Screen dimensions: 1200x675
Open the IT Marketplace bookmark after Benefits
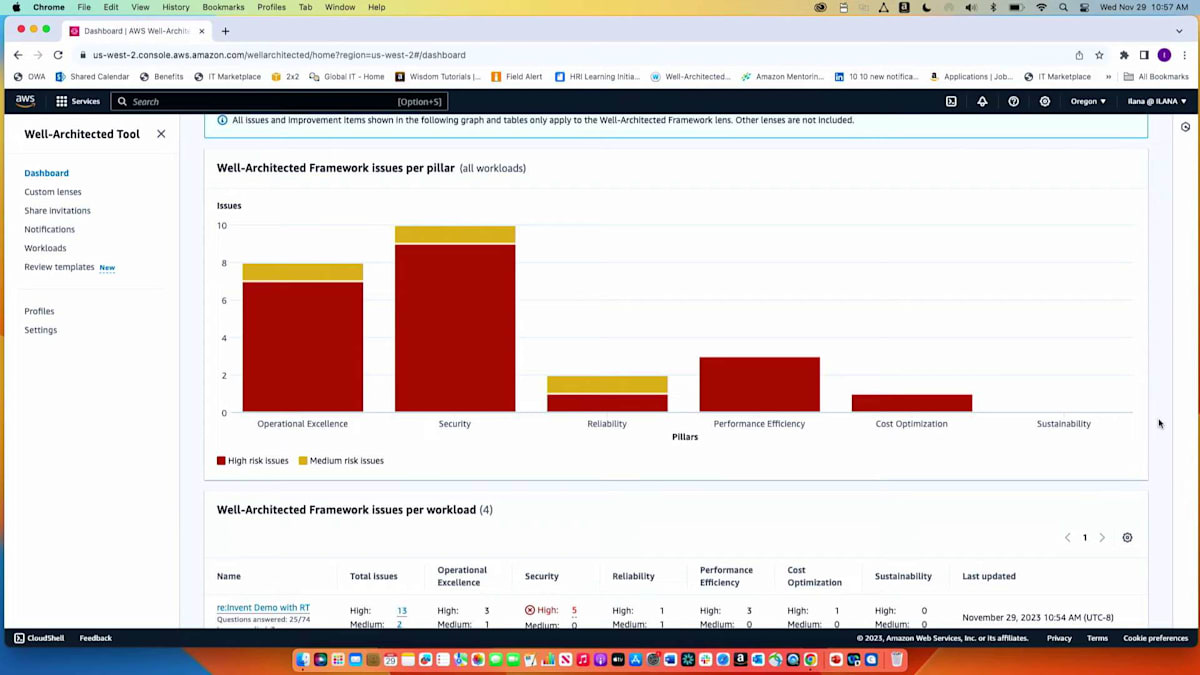pyautogui.click(x=227, y=77)
